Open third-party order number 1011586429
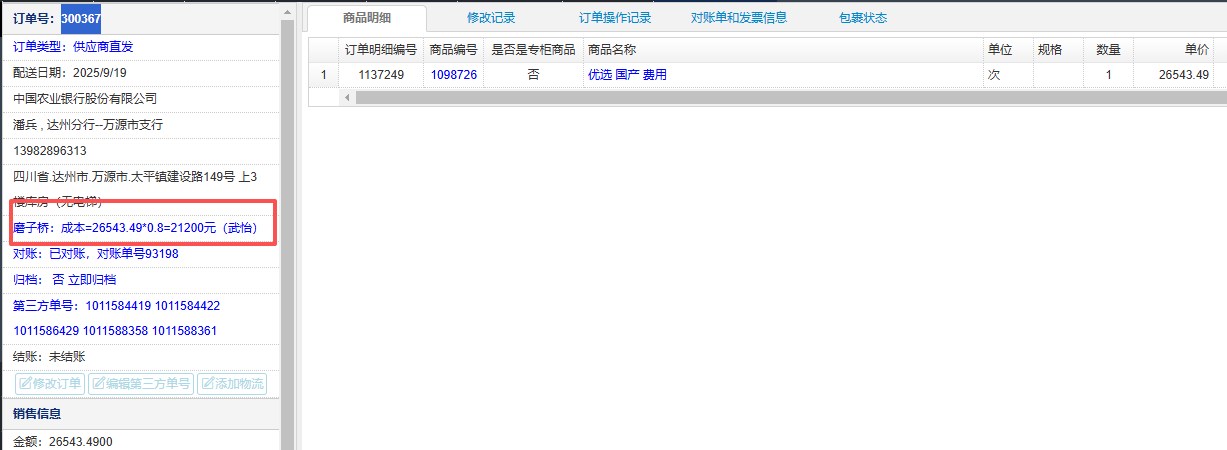 click(46, 331)
